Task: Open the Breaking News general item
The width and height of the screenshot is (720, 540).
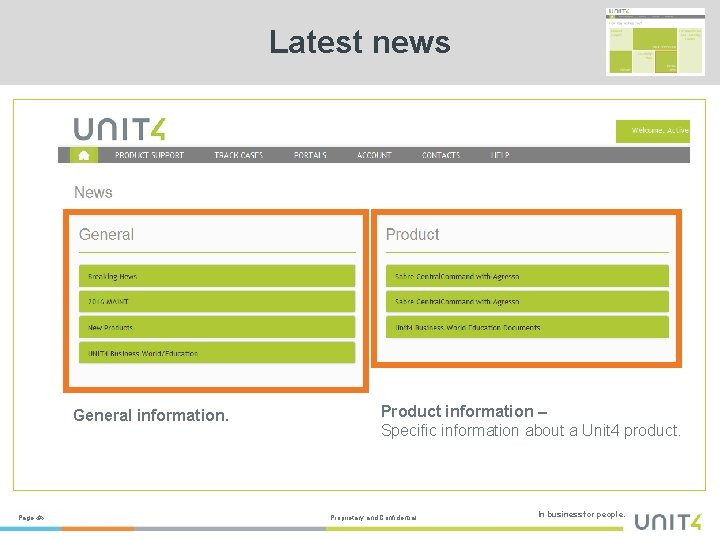Action: click(217, 276)
